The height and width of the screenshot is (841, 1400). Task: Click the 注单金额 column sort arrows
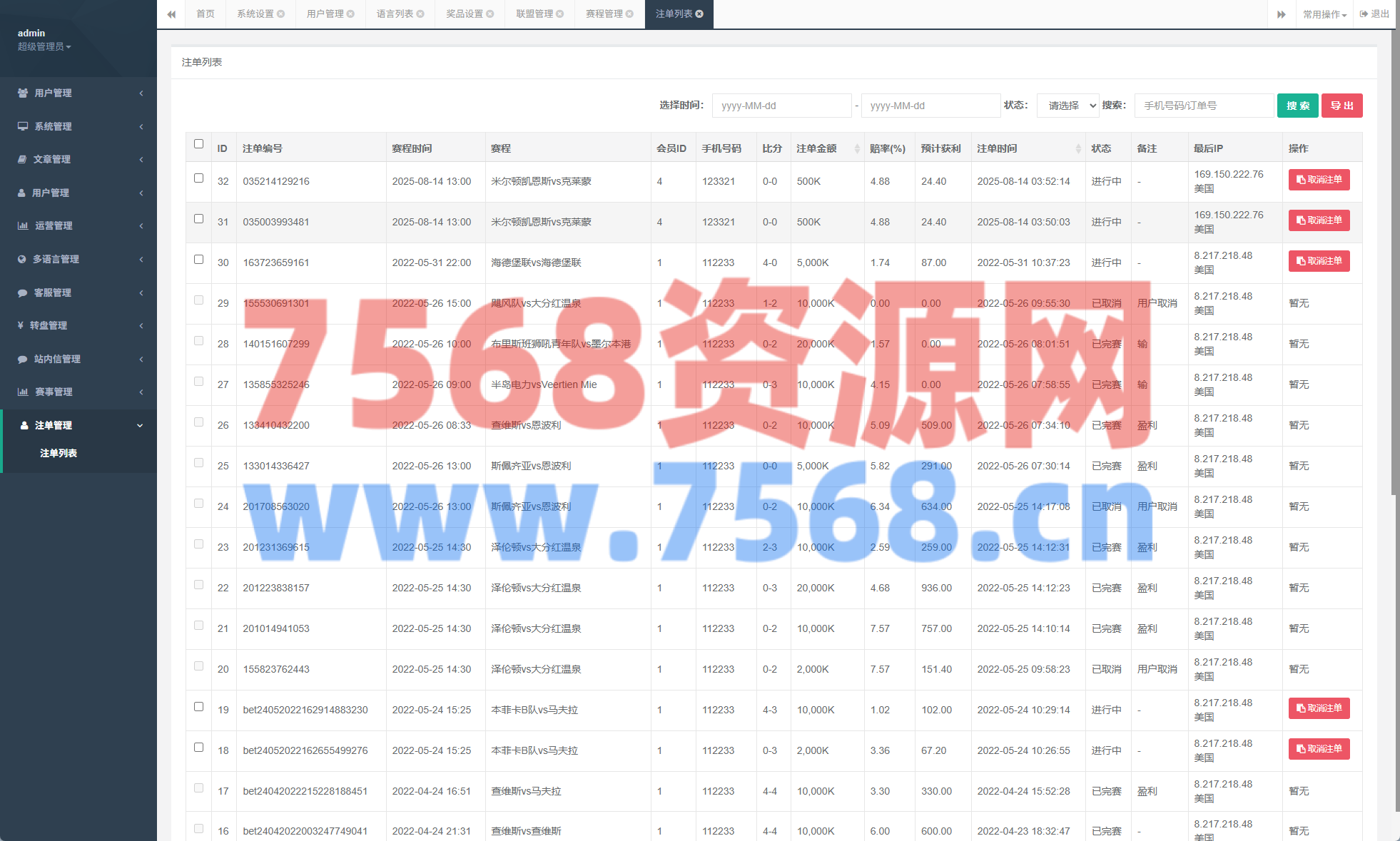pyautogui.click(x=857, y=148)
